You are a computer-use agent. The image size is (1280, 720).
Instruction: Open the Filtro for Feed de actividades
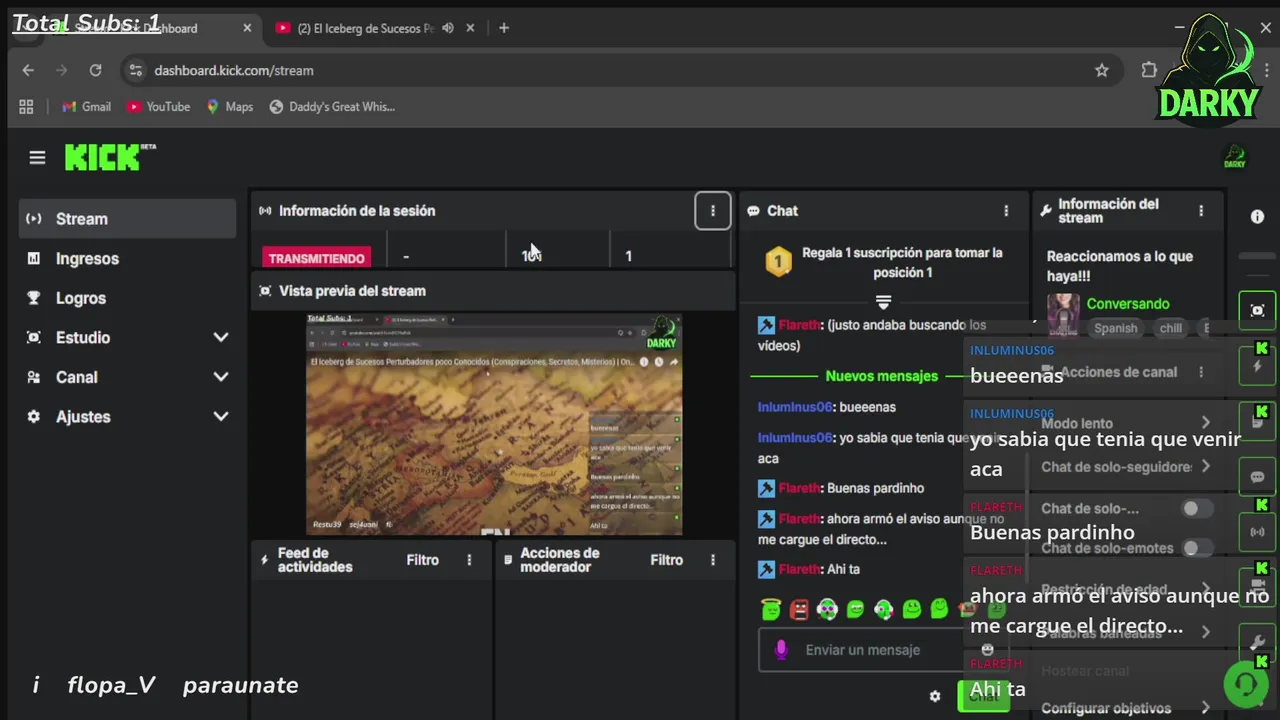[x=422, y=560]
